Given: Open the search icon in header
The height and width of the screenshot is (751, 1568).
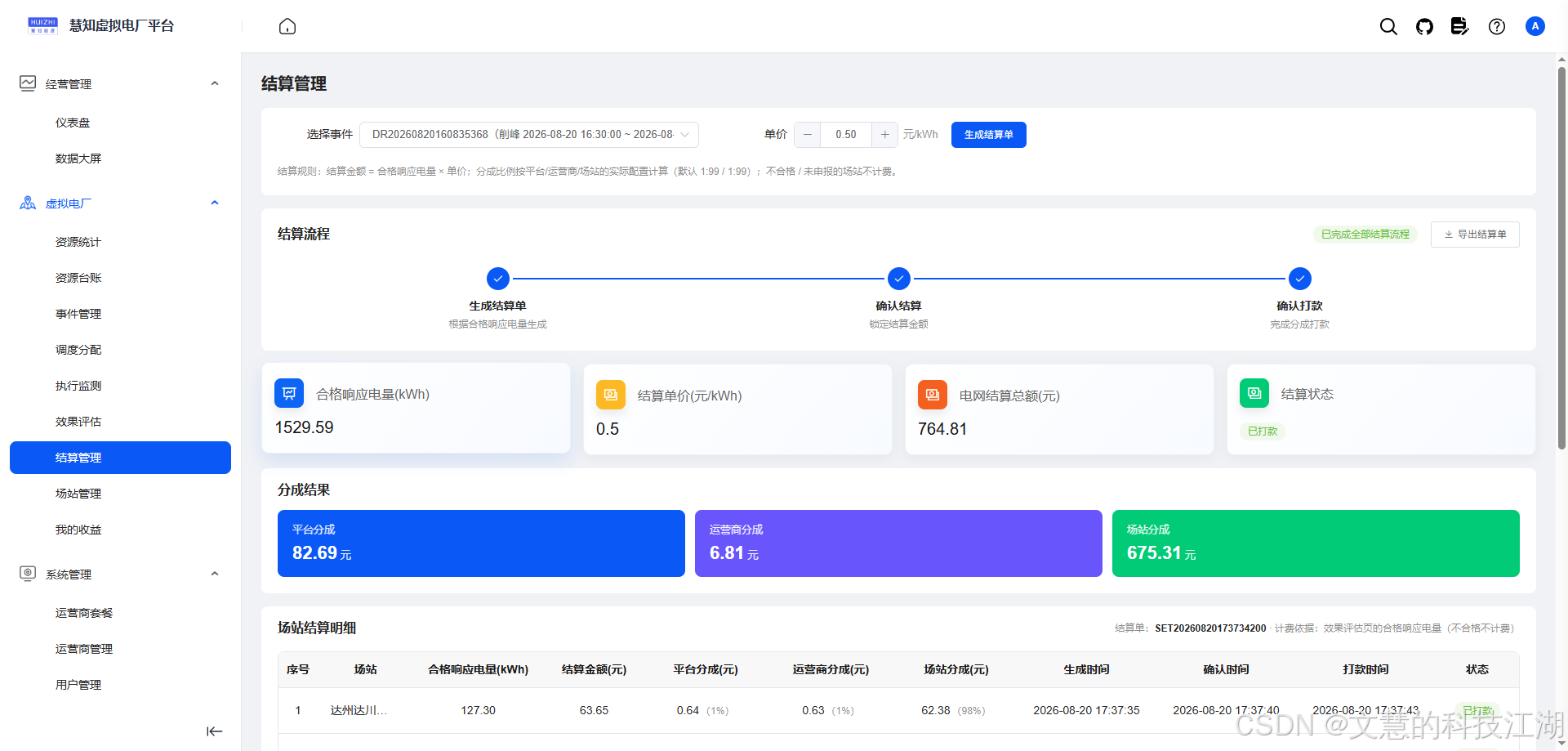Looking at the screenshot, I should (x=1388, y=26).
